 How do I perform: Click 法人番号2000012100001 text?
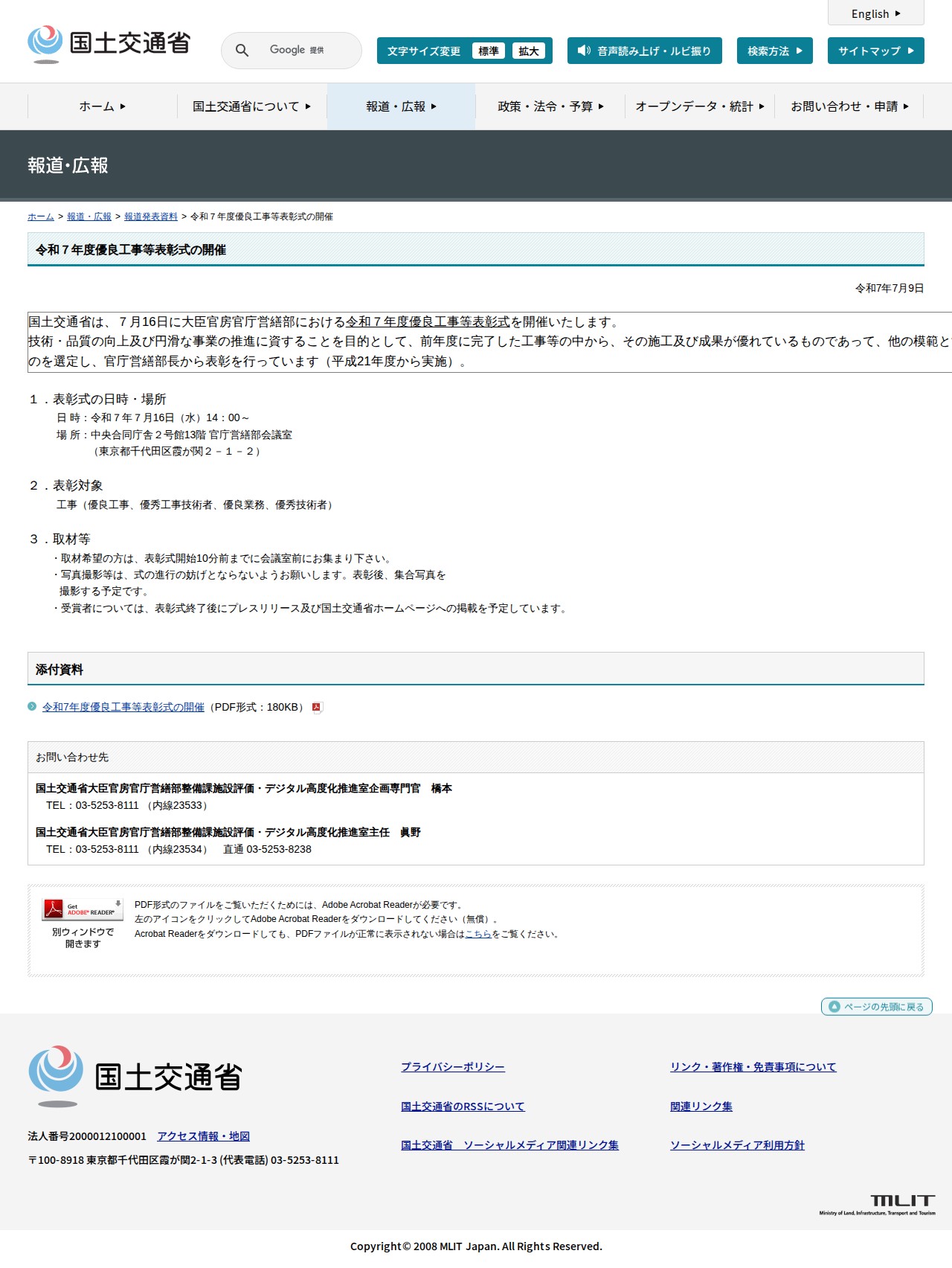click(87, 1136)
